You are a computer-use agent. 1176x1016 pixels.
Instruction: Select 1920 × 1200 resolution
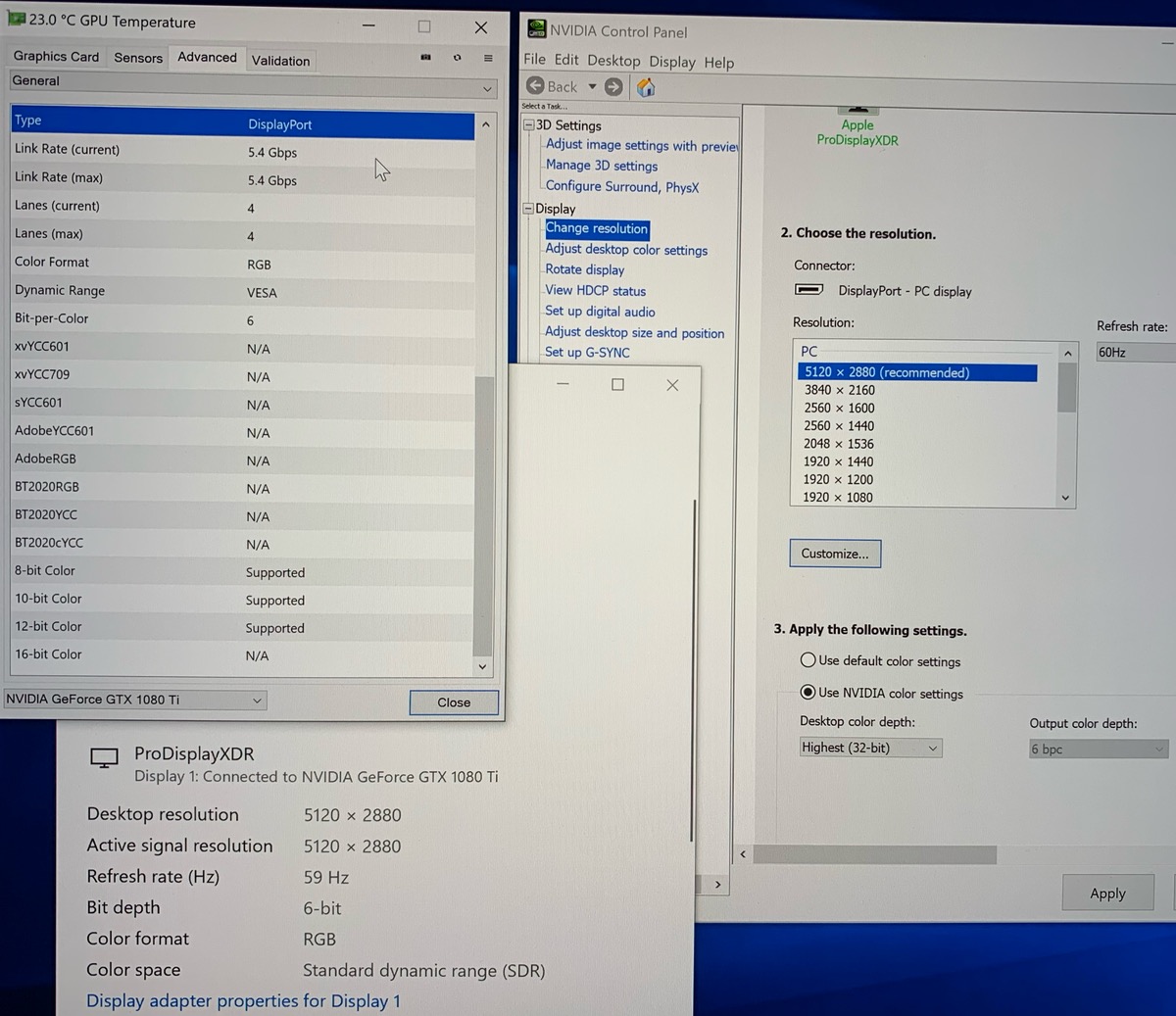[x=839, y=479]
